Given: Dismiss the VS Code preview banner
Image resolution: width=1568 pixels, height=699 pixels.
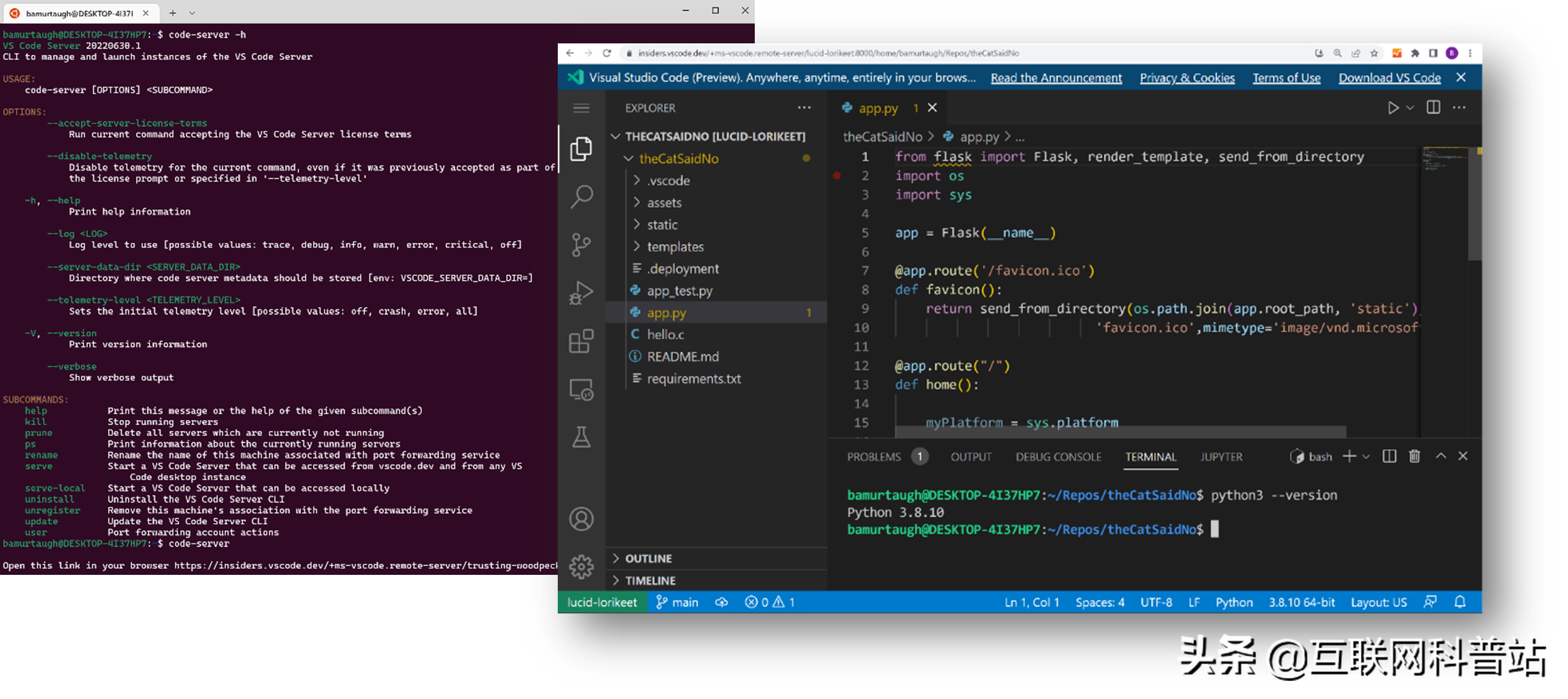Looking at the screenshot, I should click(x=1461, y=77).
